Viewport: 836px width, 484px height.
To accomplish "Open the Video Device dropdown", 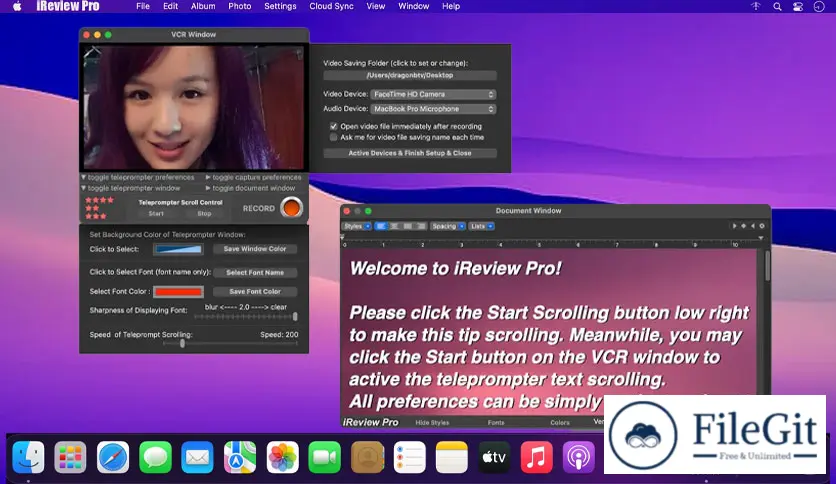I will (433, 94).
